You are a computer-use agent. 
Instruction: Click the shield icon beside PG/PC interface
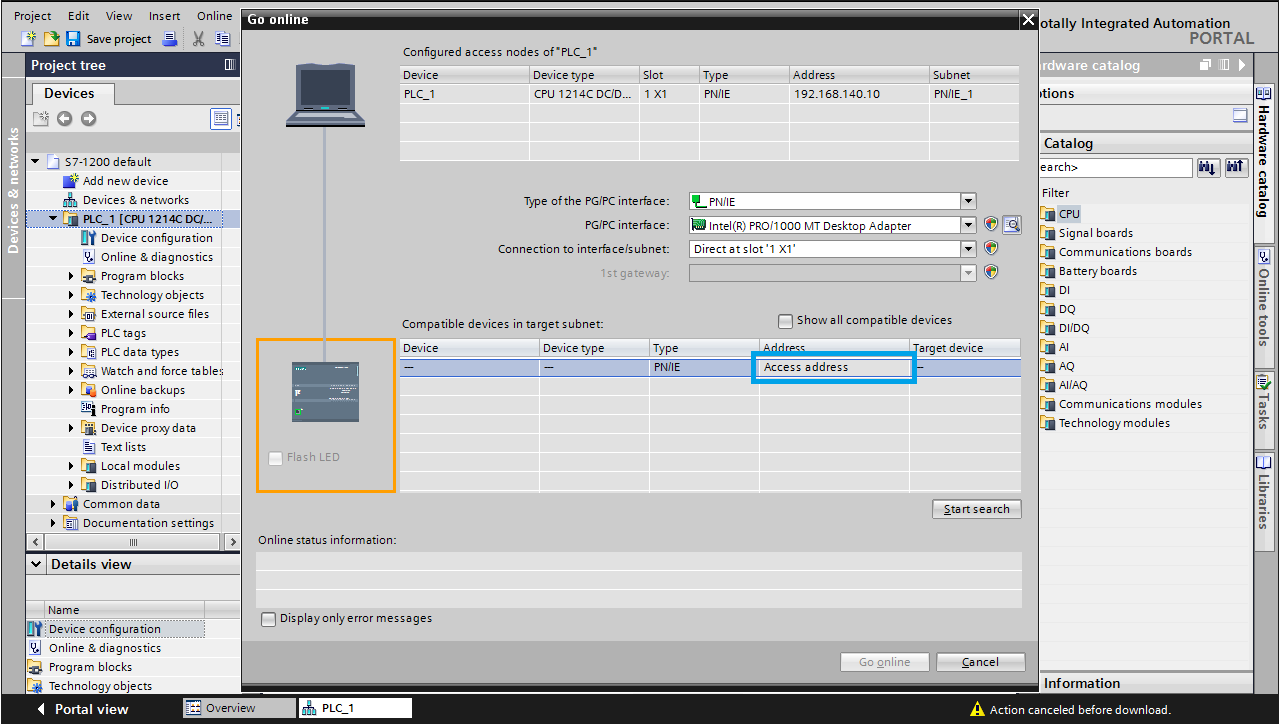click(991, 225)
